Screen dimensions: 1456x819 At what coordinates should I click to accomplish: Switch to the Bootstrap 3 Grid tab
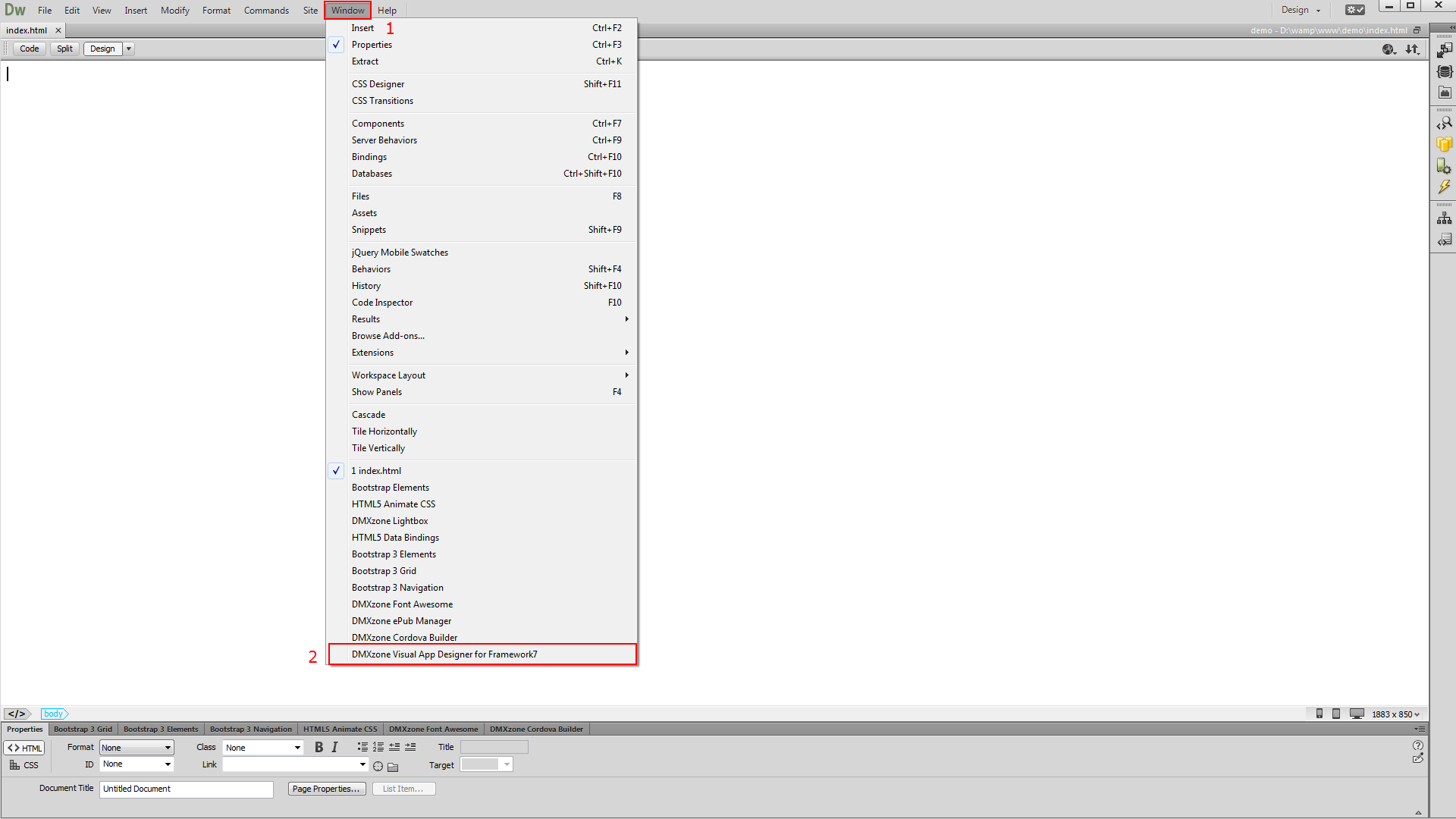83,729
